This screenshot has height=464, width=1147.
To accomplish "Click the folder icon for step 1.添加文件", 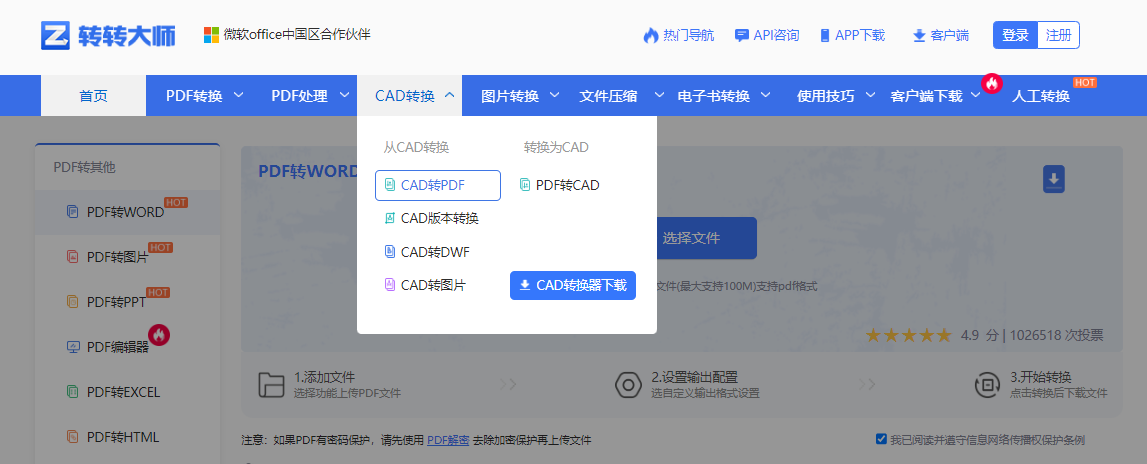I will (271, 384).
